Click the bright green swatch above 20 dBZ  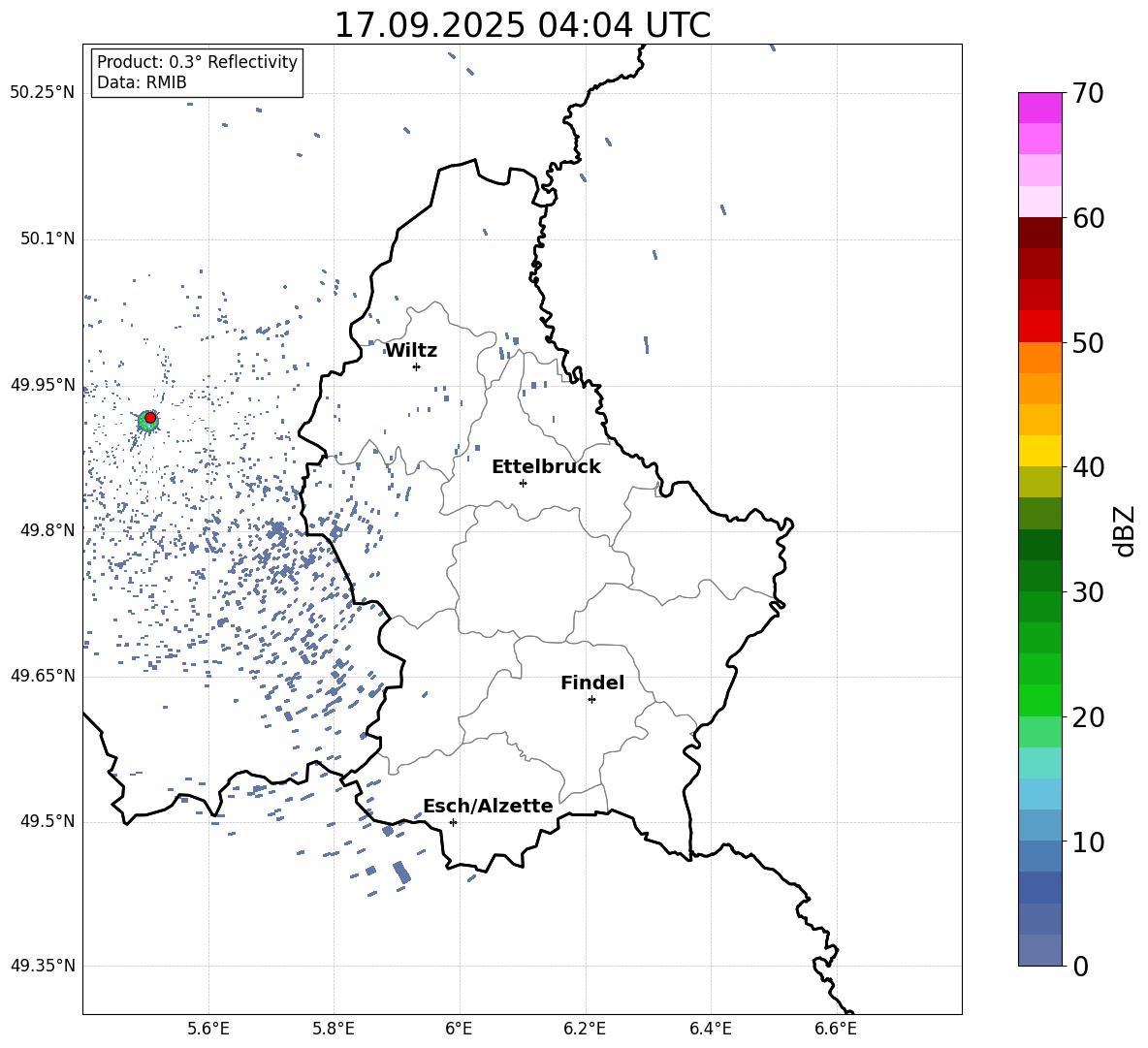(x=1039, y=700)
